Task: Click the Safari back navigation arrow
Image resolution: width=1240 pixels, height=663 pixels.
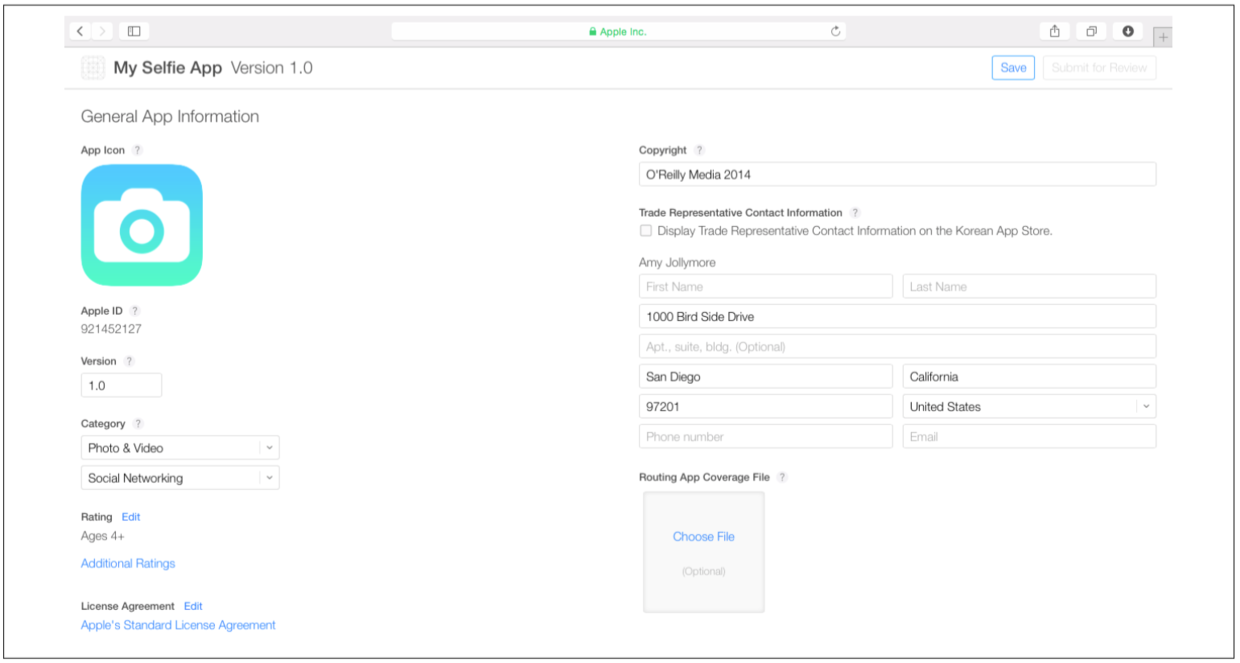Action: 81,32
